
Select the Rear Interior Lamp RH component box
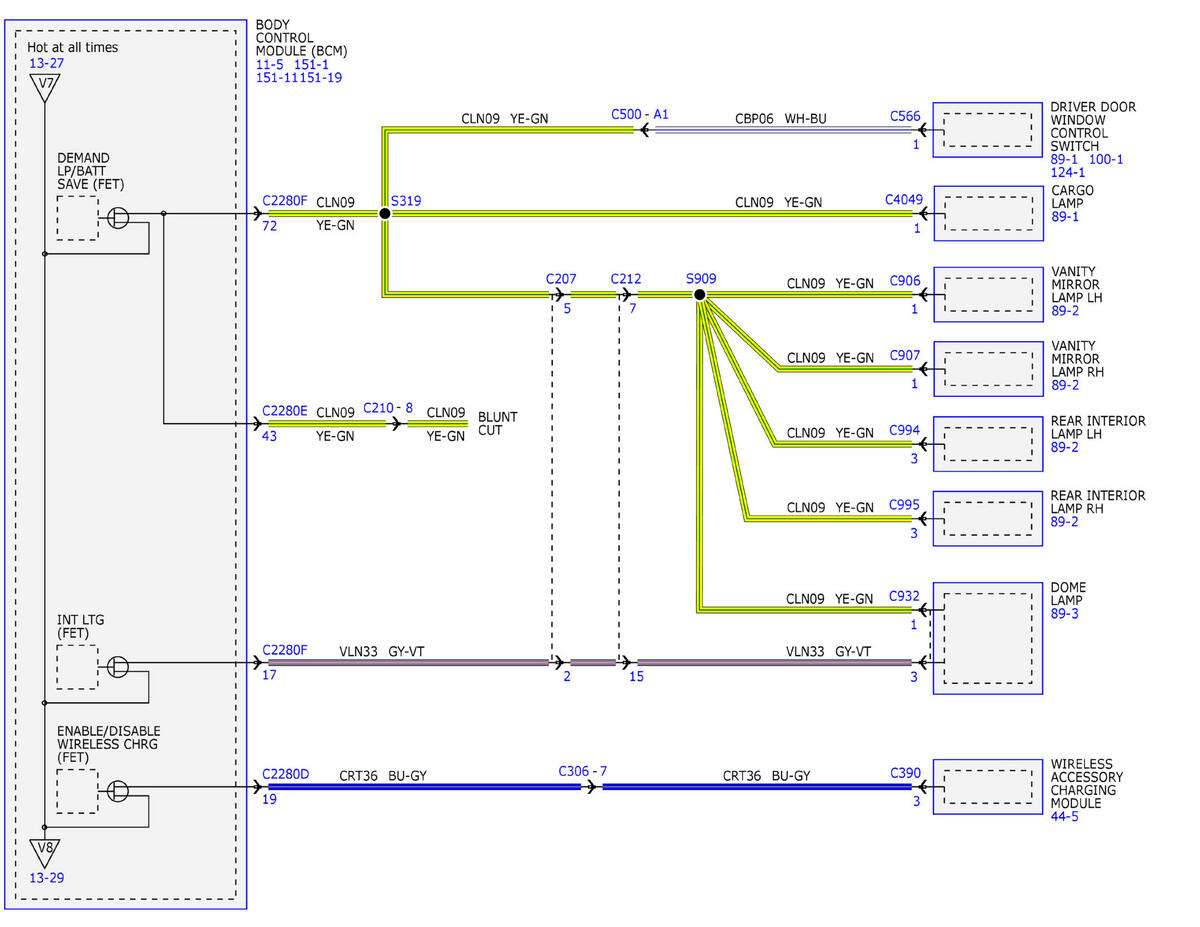(x=988, y=518)
